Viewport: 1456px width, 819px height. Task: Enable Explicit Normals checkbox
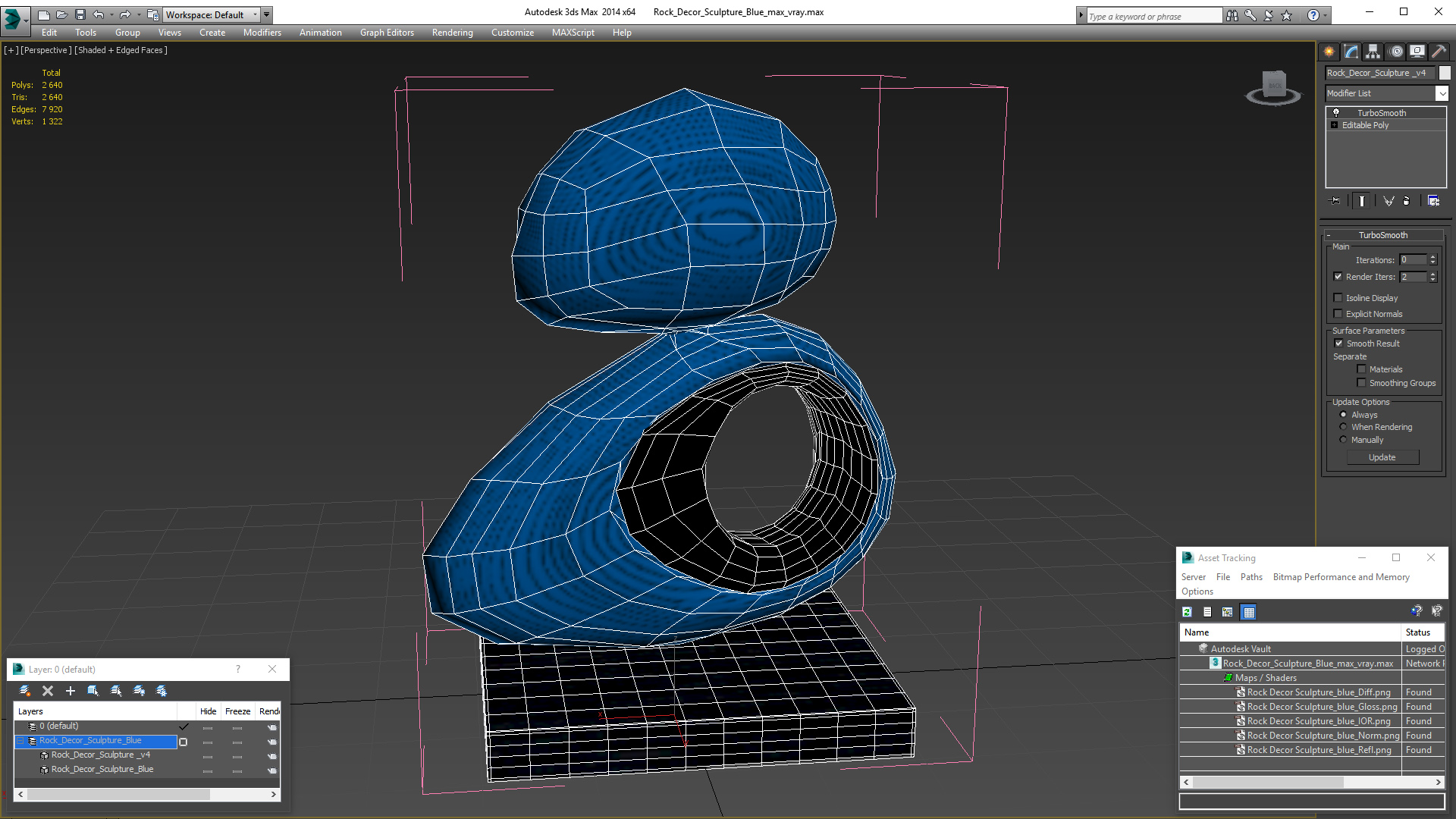(x=1338, y=314)
